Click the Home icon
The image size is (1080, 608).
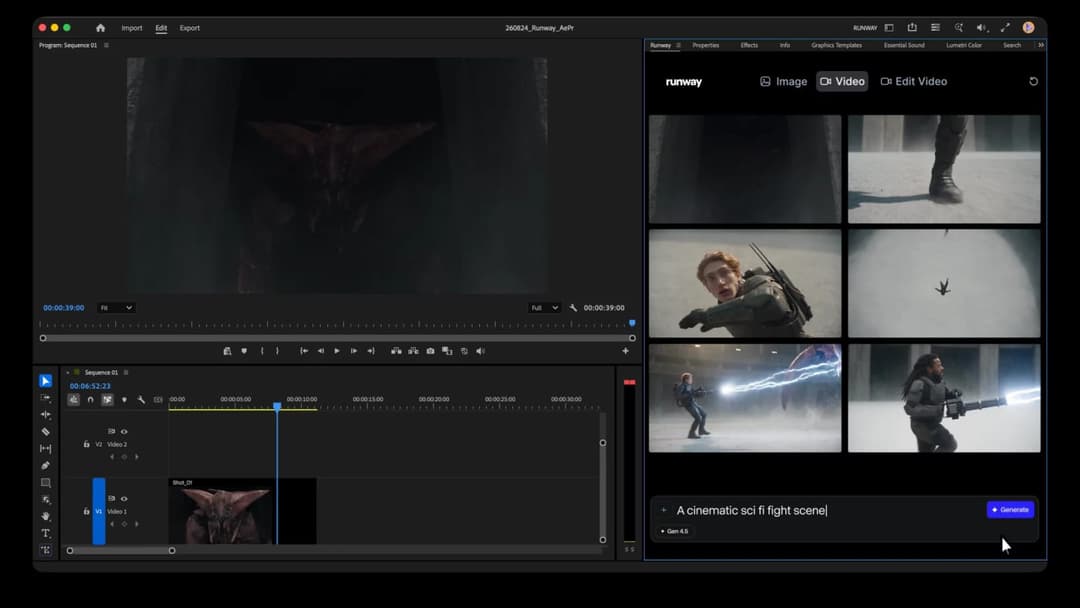tap(101, 28)
